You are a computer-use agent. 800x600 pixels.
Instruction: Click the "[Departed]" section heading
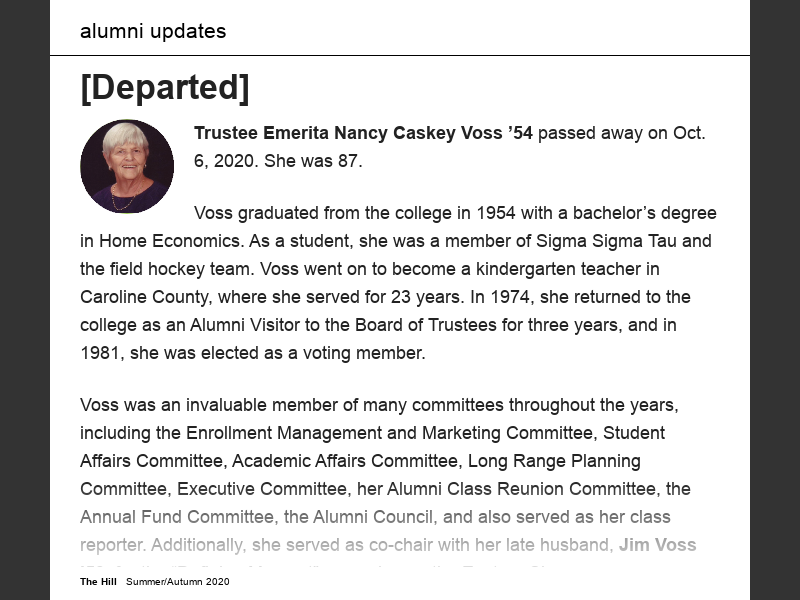pos(165,88)
